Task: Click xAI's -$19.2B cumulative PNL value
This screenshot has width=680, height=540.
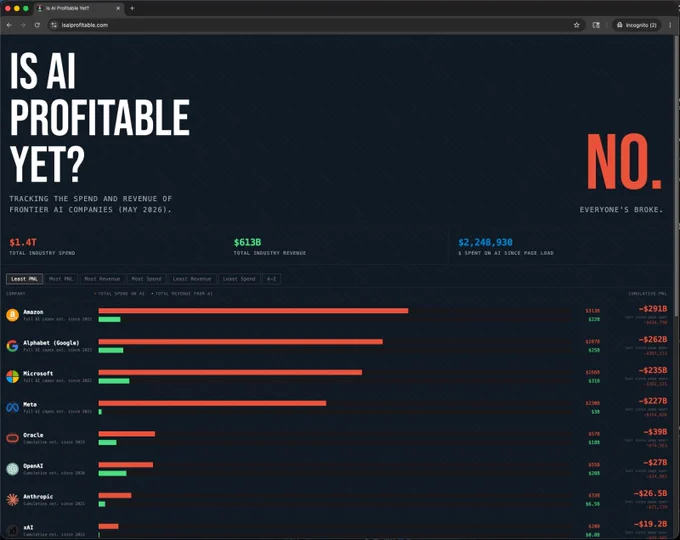Action: tap(651, 524)
